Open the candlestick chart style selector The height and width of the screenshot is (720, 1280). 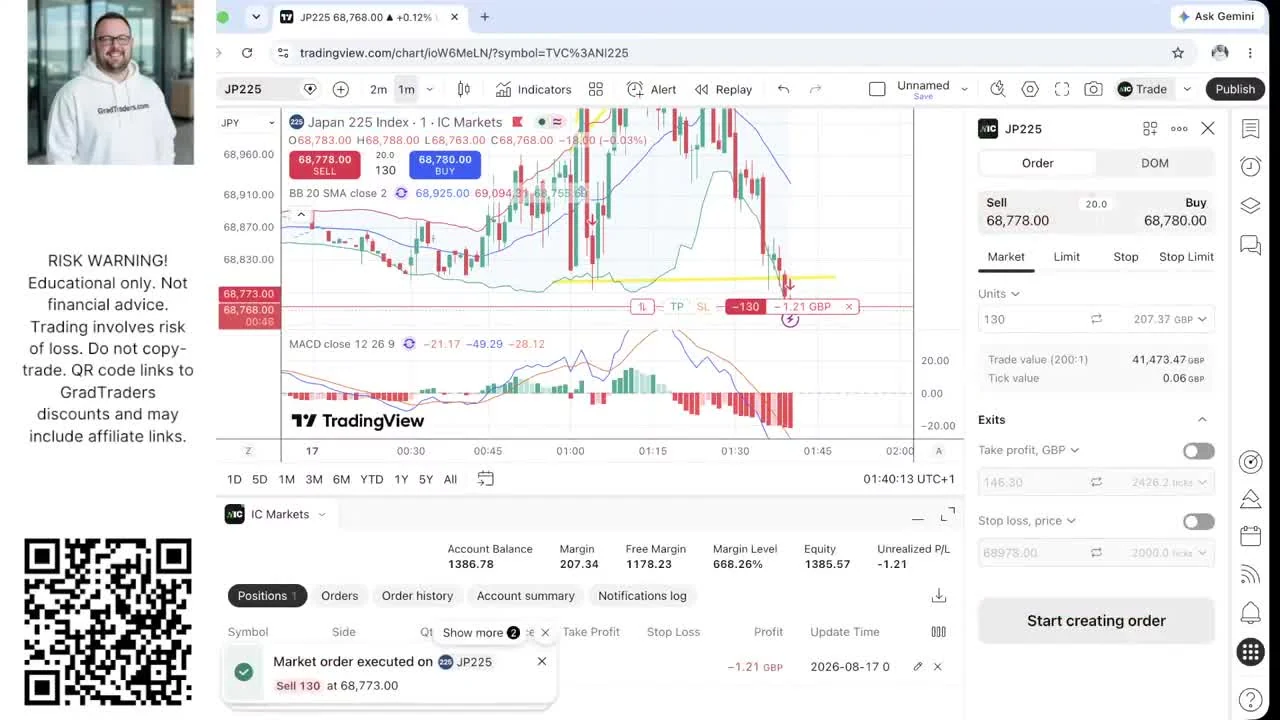click(463, 89)
